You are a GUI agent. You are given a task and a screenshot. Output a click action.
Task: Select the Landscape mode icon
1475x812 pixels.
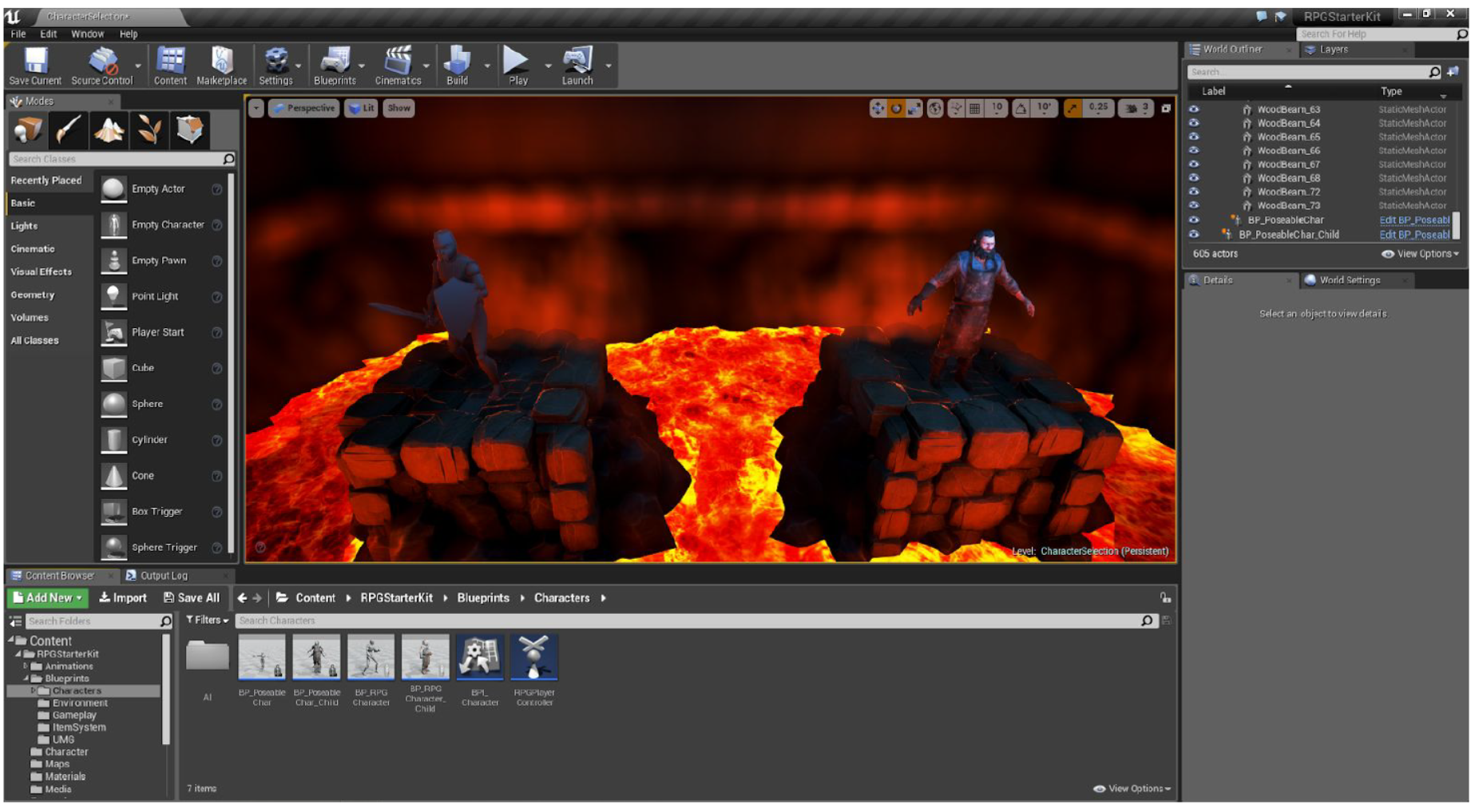pos(109,129)
